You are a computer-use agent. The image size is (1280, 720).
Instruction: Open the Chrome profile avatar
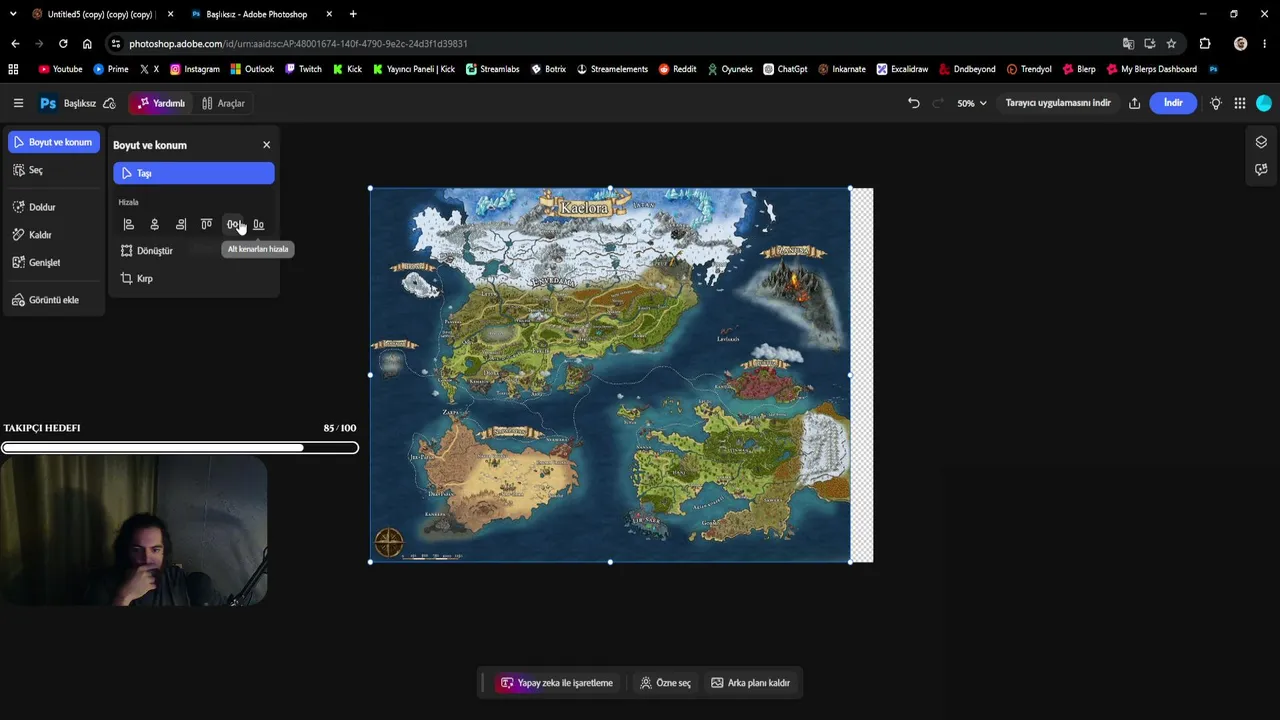[1241, 44]
